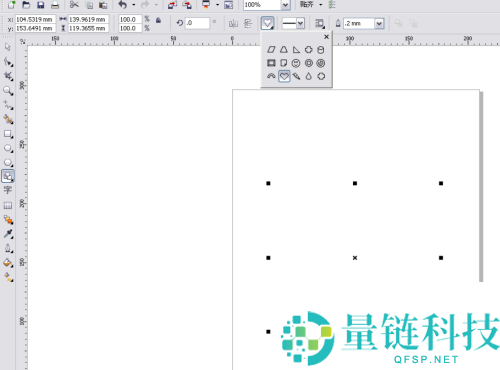Open the undo history dropdown arrow

[x=134, y=5]
